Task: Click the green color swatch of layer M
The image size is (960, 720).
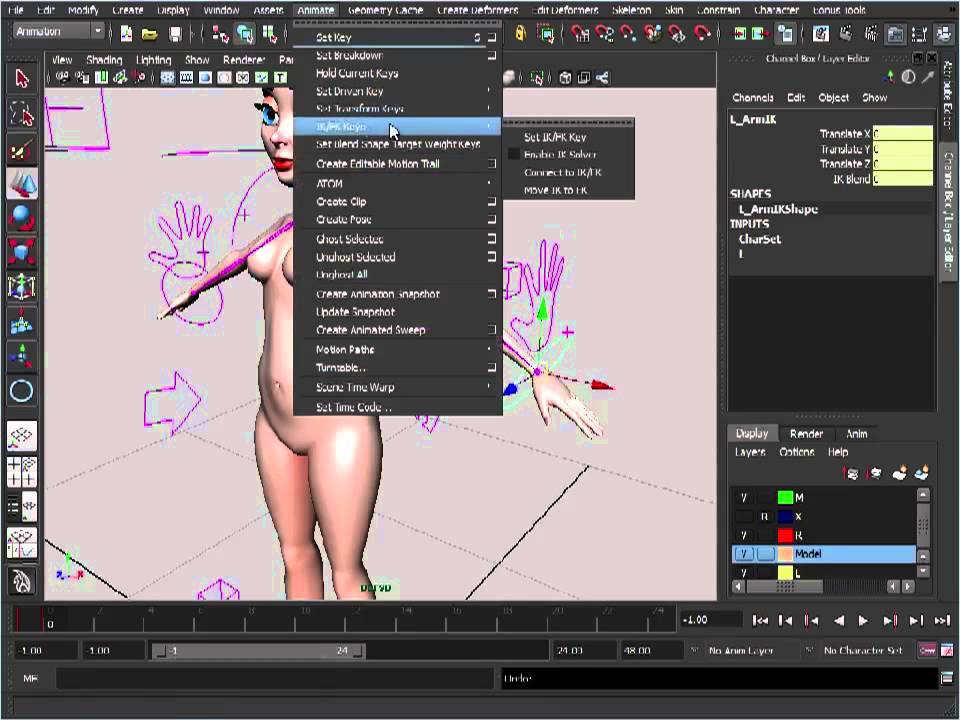Action: click(786, 498)
